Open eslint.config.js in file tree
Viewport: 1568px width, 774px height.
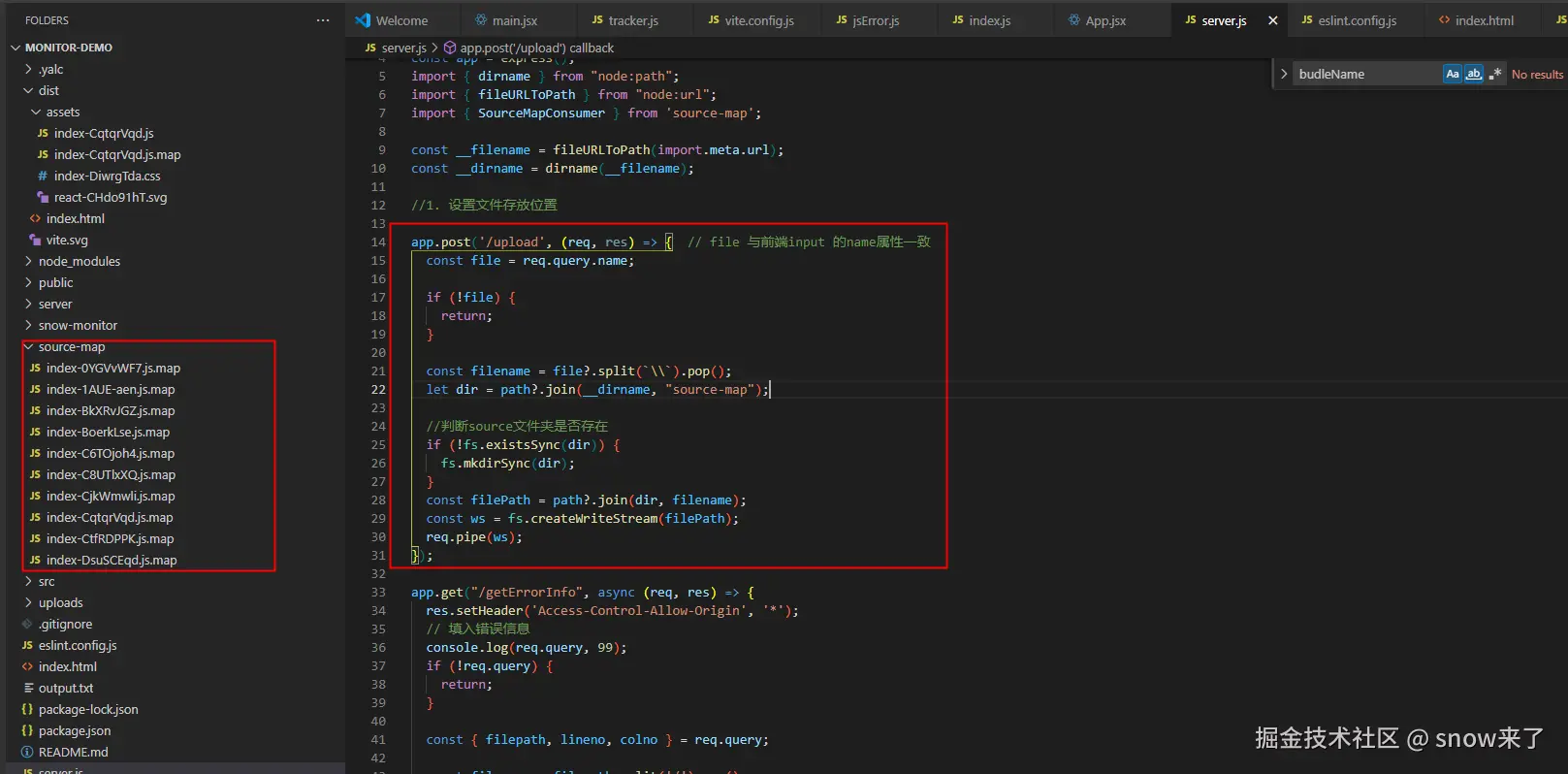click(78, 645)
